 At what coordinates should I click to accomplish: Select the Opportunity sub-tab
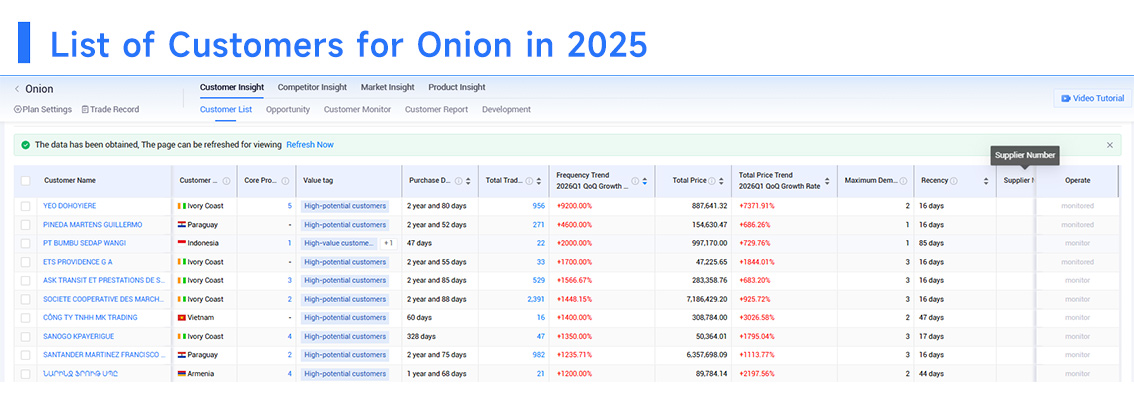pyautogui.click(x=288, y=109)
